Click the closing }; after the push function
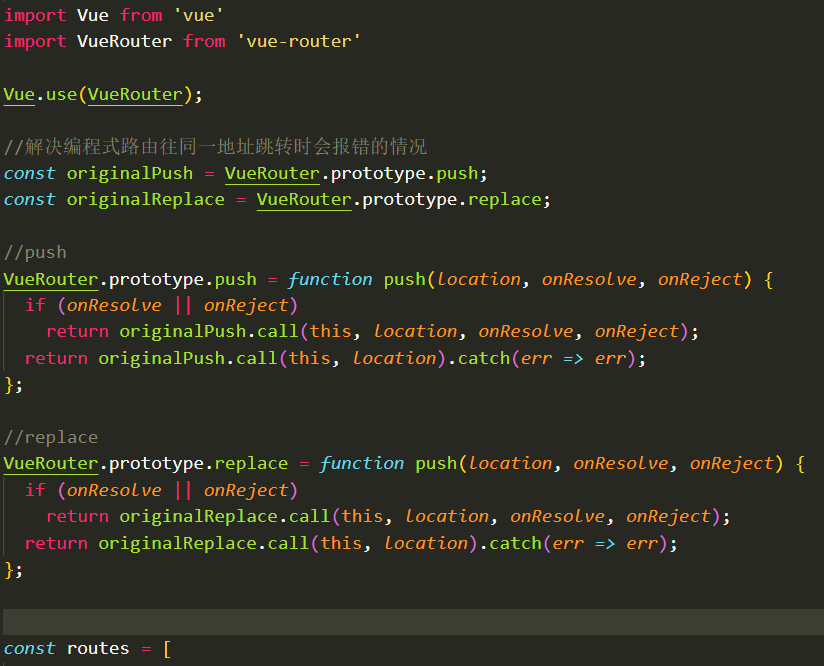Screen dimensions: 824x666 [13, 385]
